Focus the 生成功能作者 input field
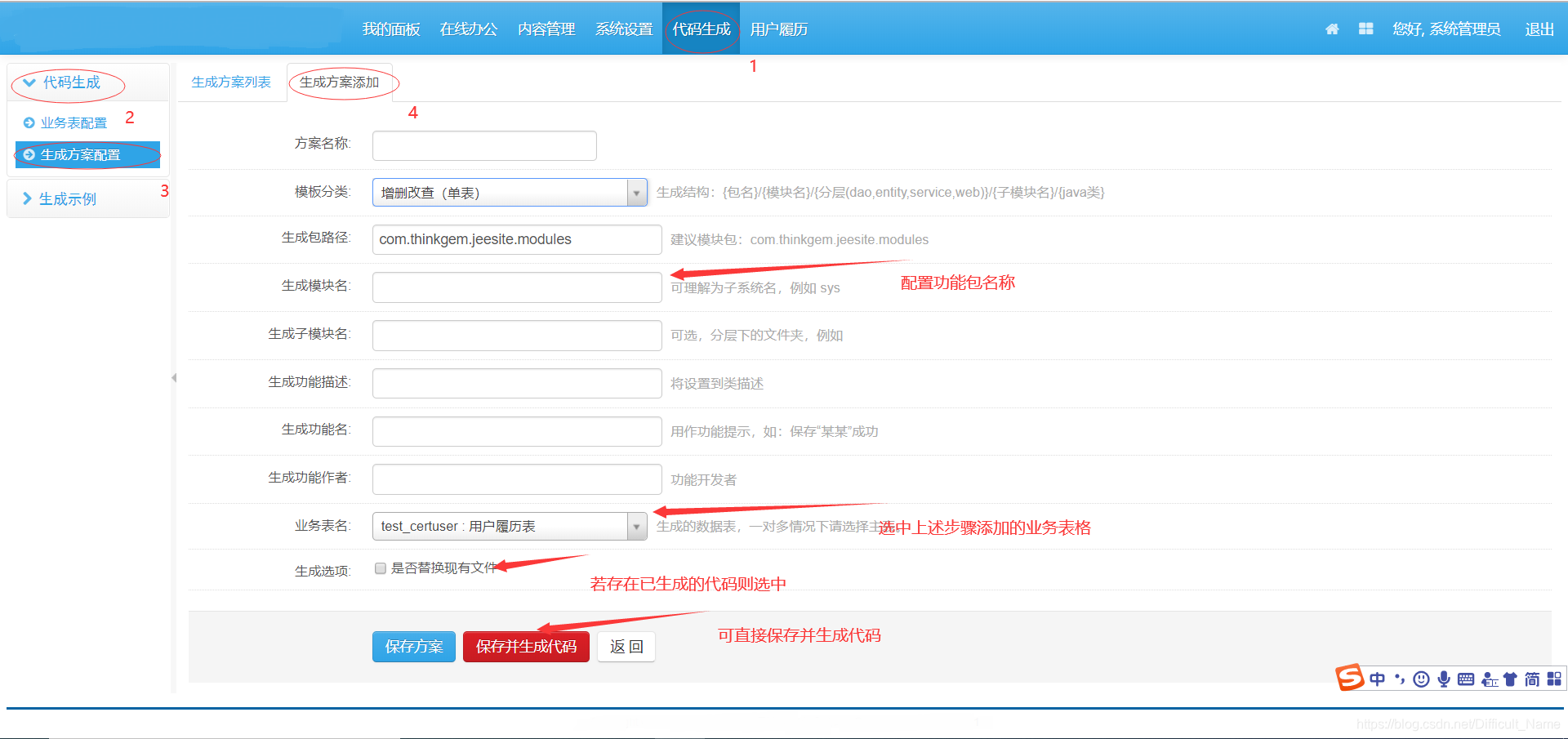Screen dimensions: 1568x739 tap(517, 479)
